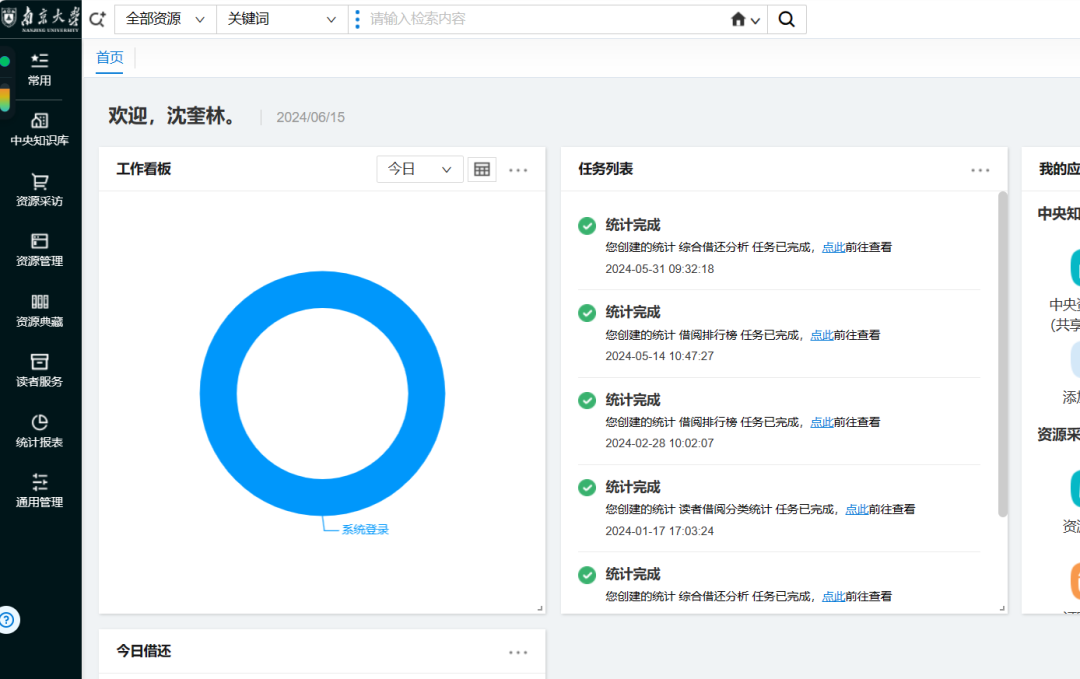Open the 关键词 search field dropdown
The image size is (1080, 679).
[281, 18]
